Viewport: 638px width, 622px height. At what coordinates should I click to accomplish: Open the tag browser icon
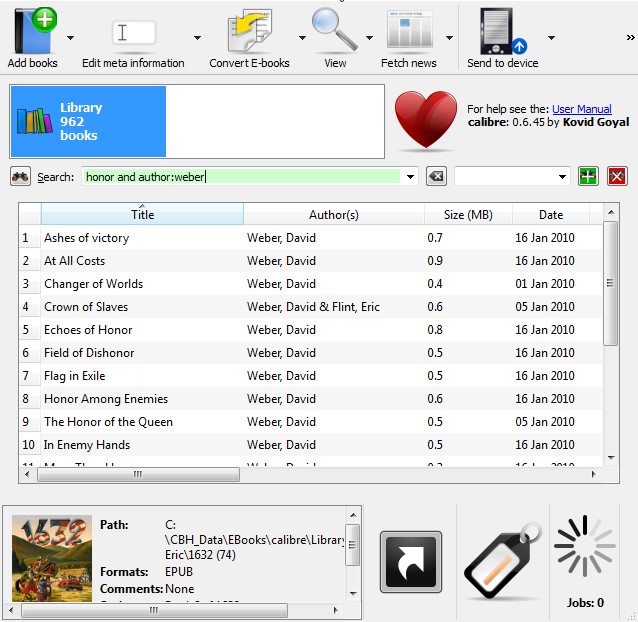click(x=503, y=561)
